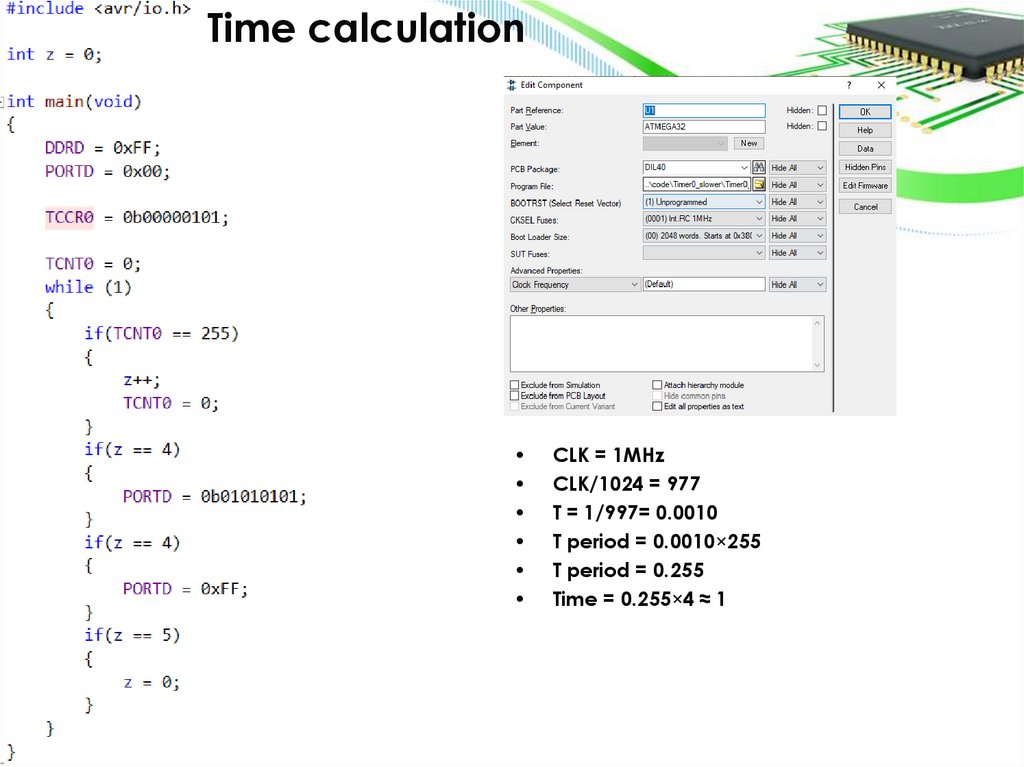Image resolution: width=1024 pixels, height=767 pixels.
Task: Click the Program File path field
Action: point(697,185)
